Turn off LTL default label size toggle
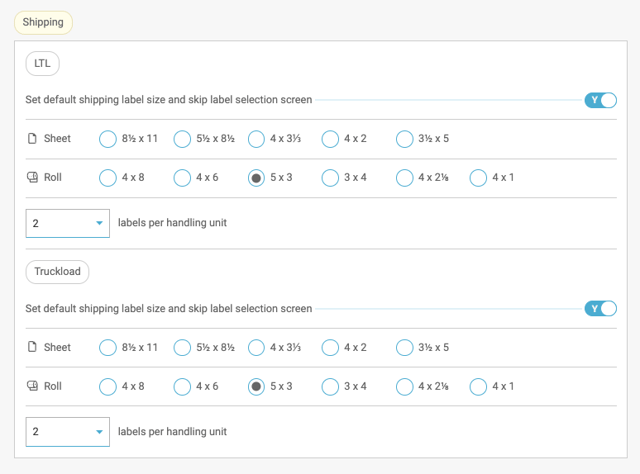640x474 pixels. (600, 100)
